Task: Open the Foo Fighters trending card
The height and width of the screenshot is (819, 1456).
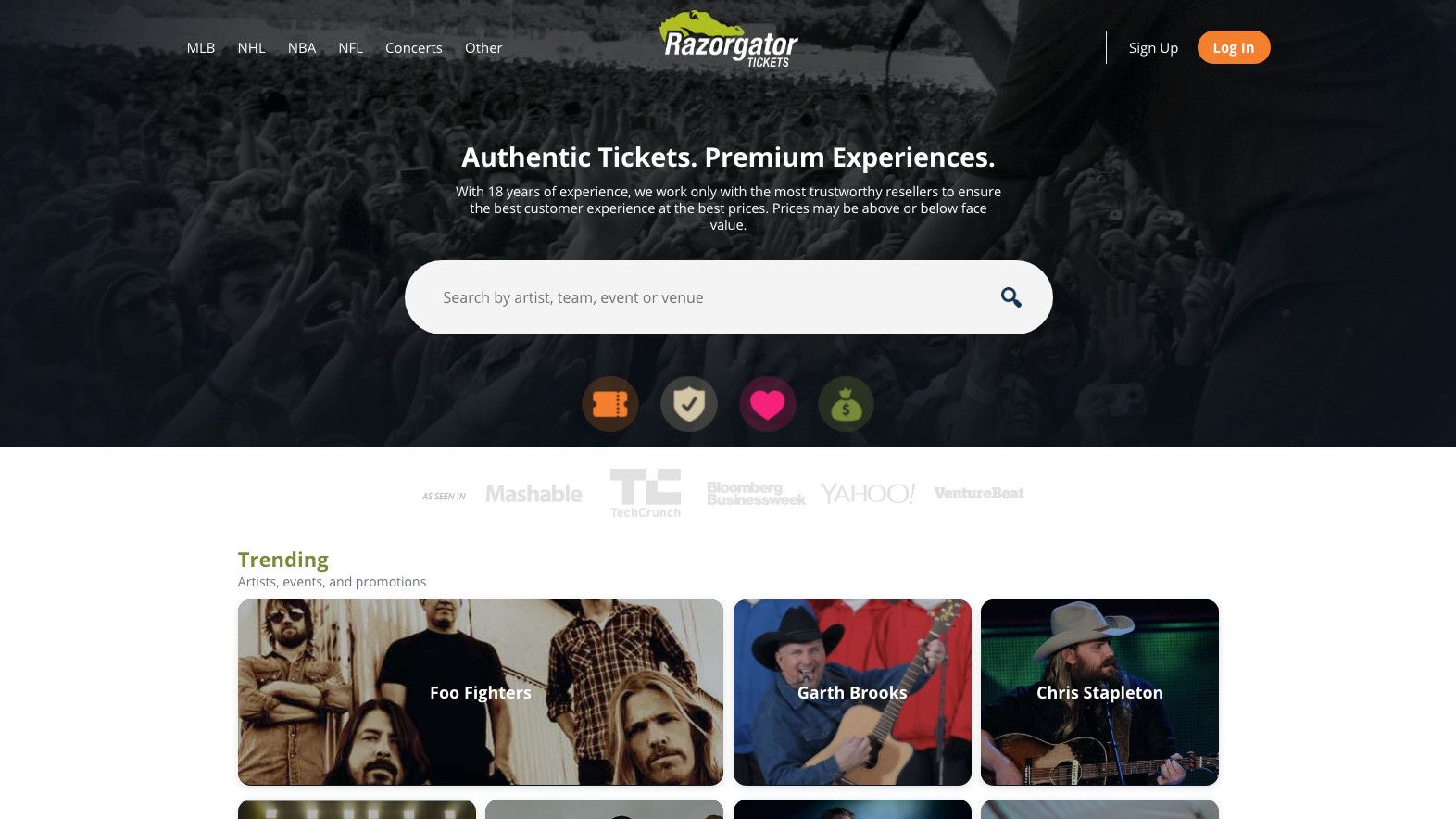Action: tap(481, 692)
